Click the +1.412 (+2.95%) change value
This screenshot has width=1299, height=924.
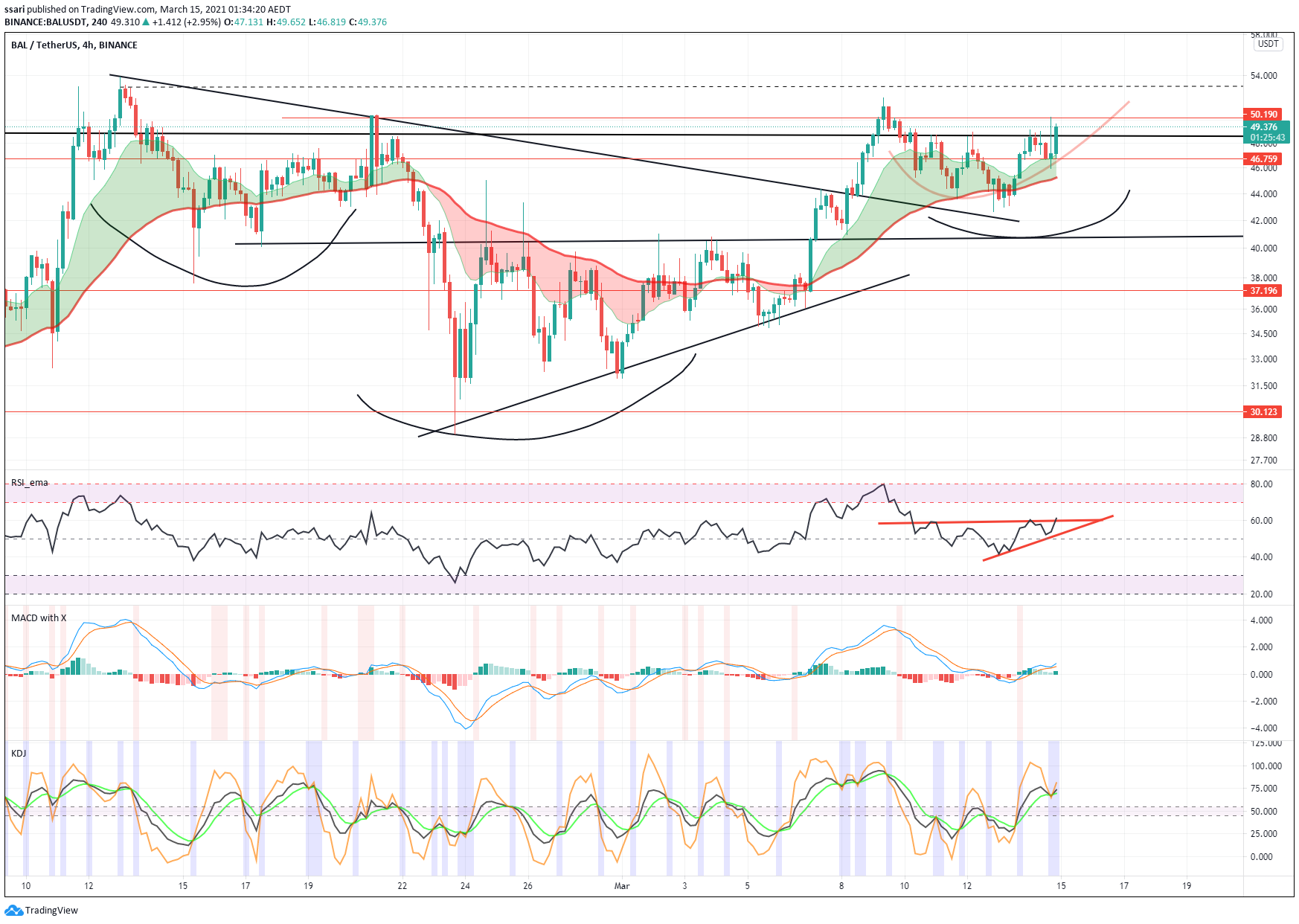point(186,22)
